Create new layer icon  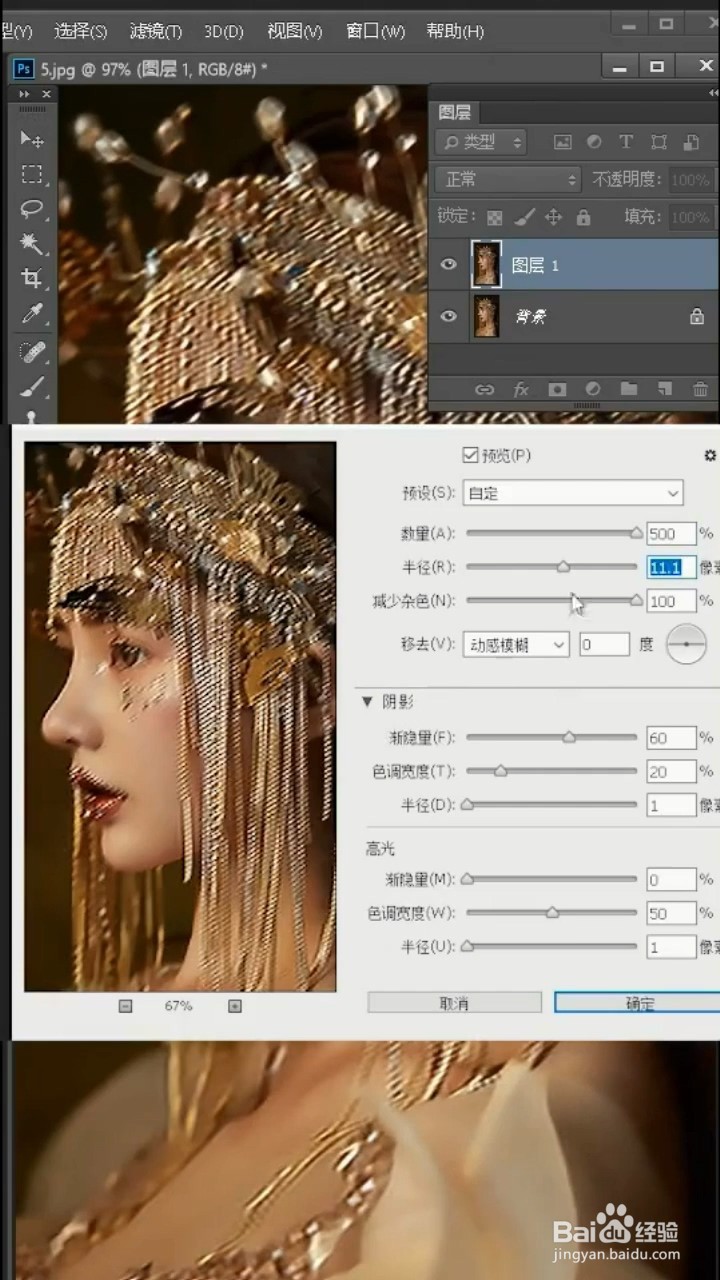click(x=664, y=390)
